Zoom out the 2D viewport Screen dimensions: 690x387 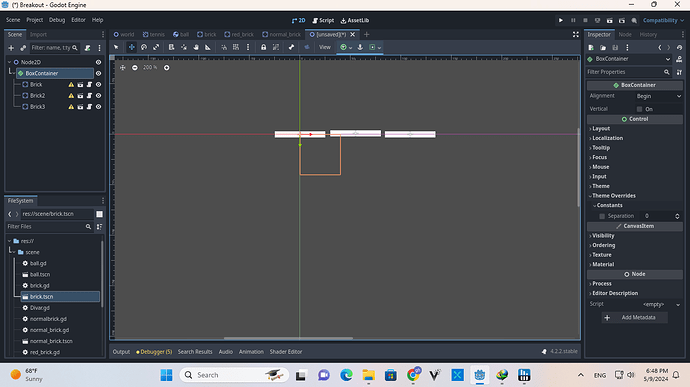click(135, 67)
